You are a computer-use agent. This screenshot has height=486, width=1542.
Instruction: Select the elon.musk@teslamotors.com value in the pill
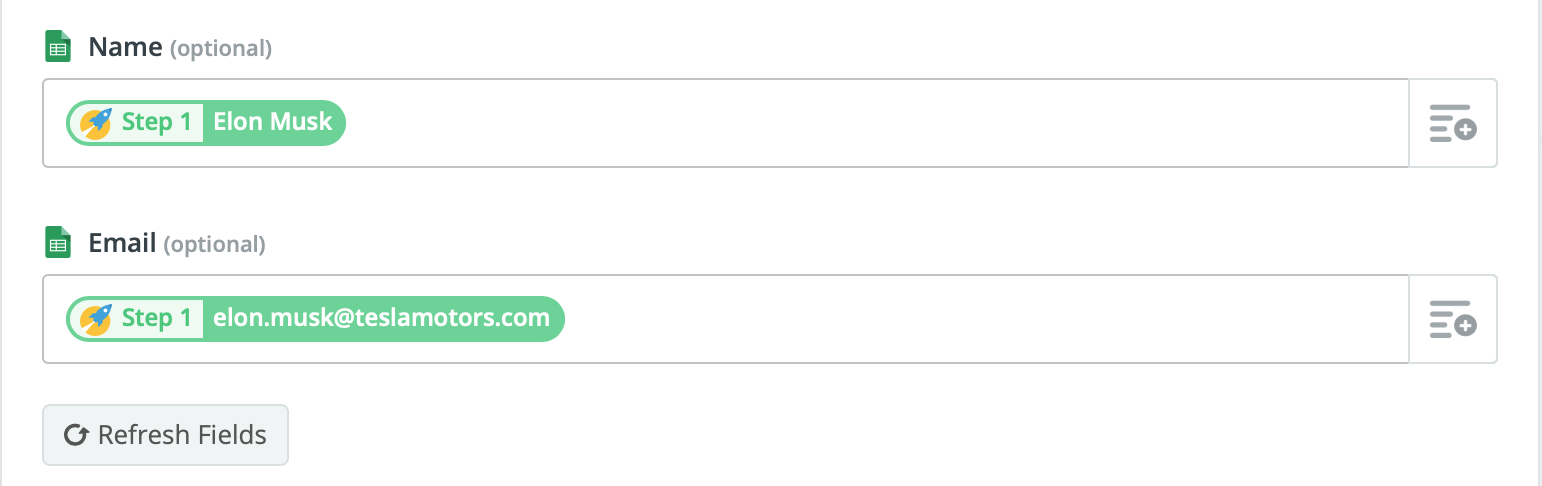click(382, 319)
